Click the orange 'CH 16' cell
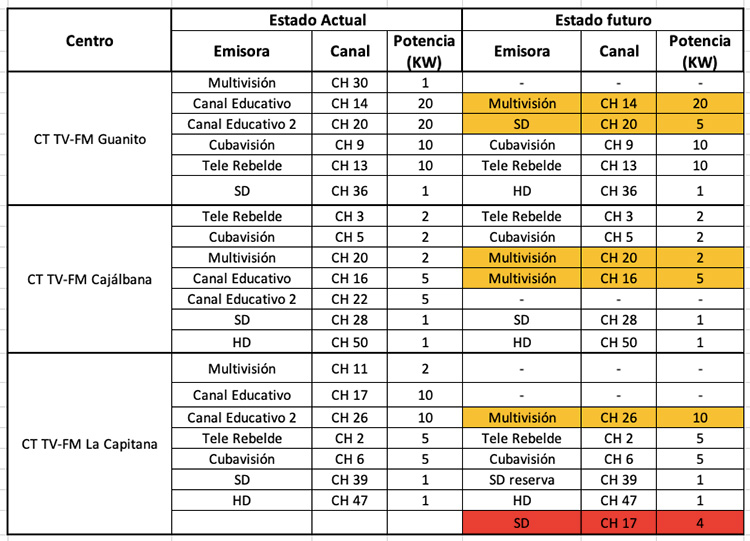The image size is (750, 541). tap(618, 278)
